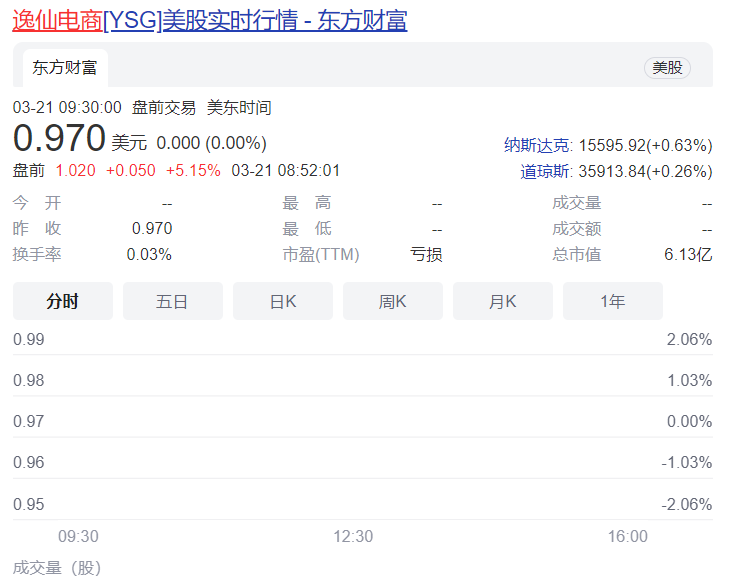Click the Nasdaq value 15595.92(+0.63%)
This screenshot has width=733, height=580.
[646, 145]
